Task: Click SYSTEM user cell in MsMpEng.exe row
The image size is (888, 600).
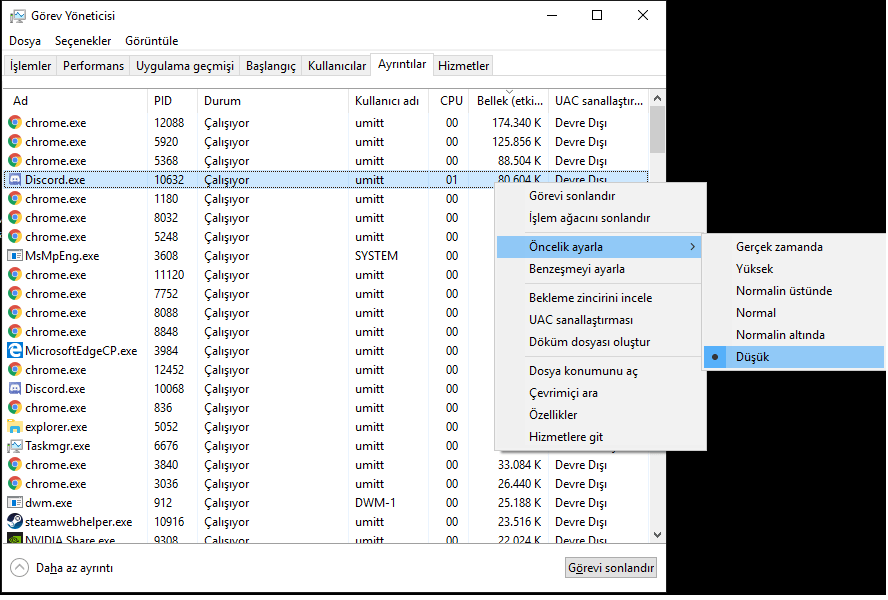Action: (376, 256)
